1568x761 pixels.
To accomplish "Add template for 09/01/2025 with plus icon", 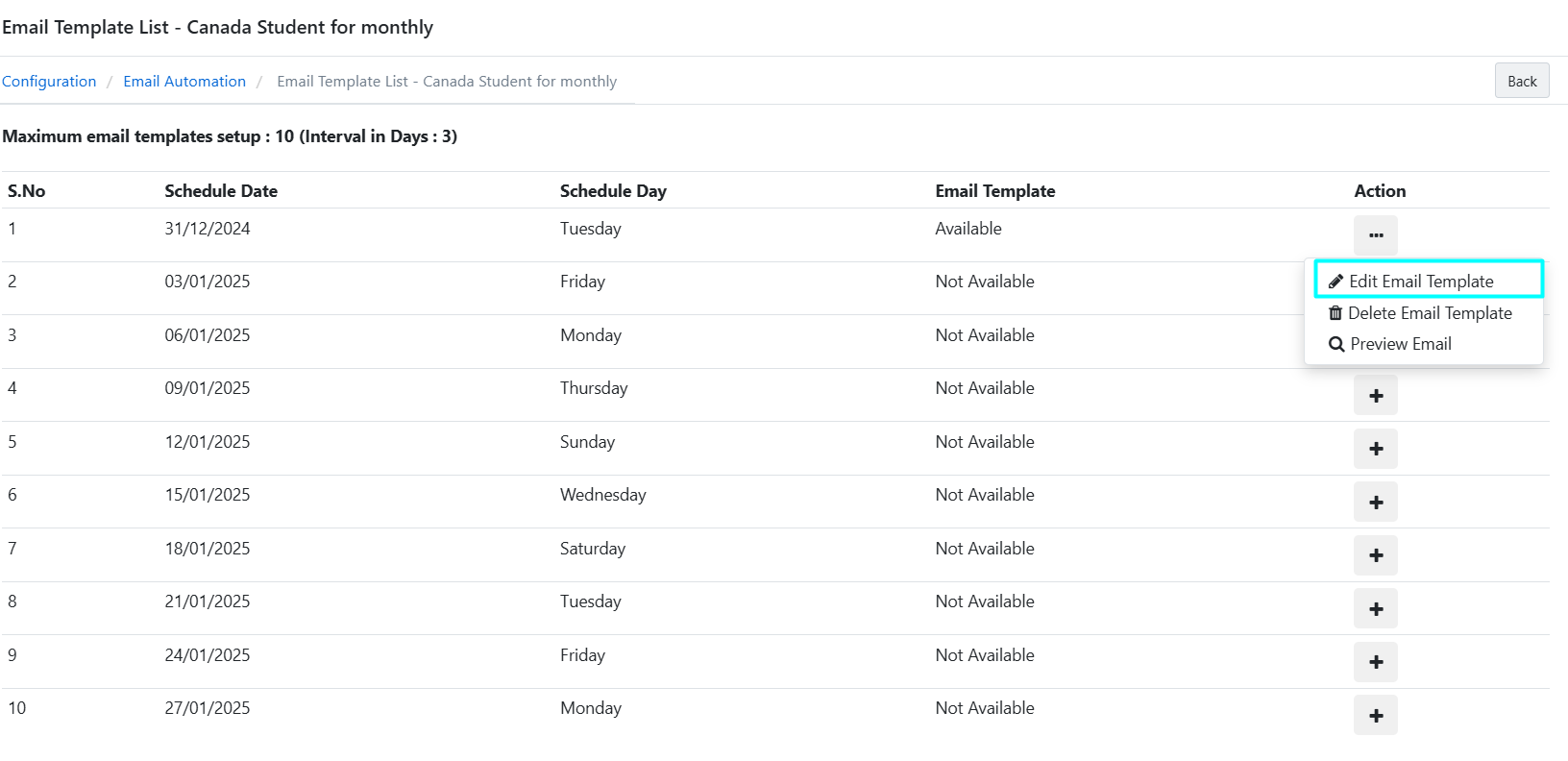I will pyautogui.click(x=1376, y=396).
